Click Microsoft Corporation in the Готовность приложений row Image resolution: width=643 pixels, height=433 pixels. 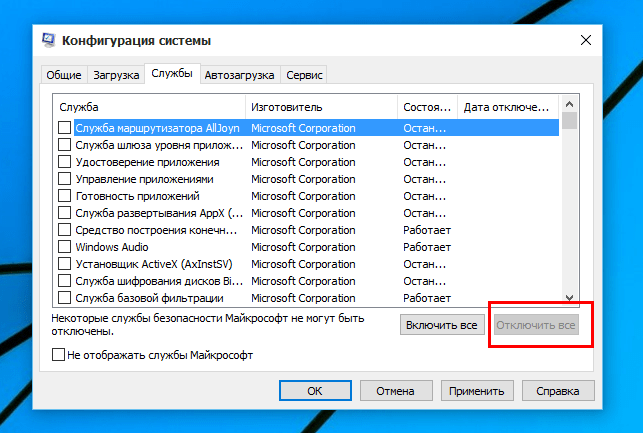(303, 196)
